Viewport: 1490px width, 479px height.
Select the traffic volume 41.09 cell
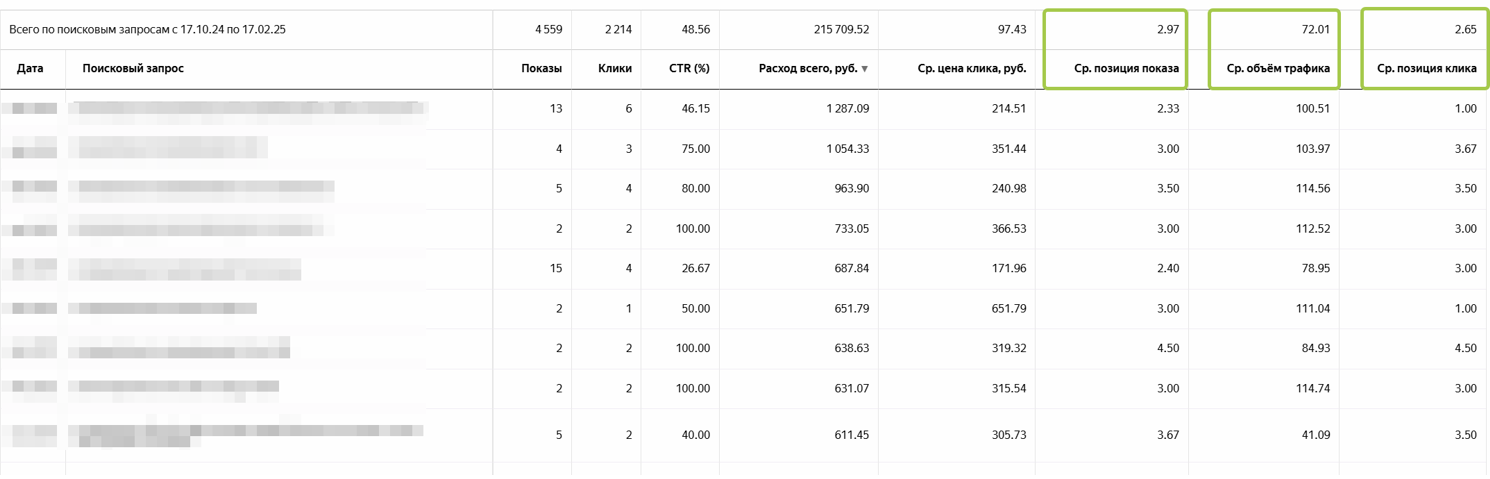(1315, 435)
